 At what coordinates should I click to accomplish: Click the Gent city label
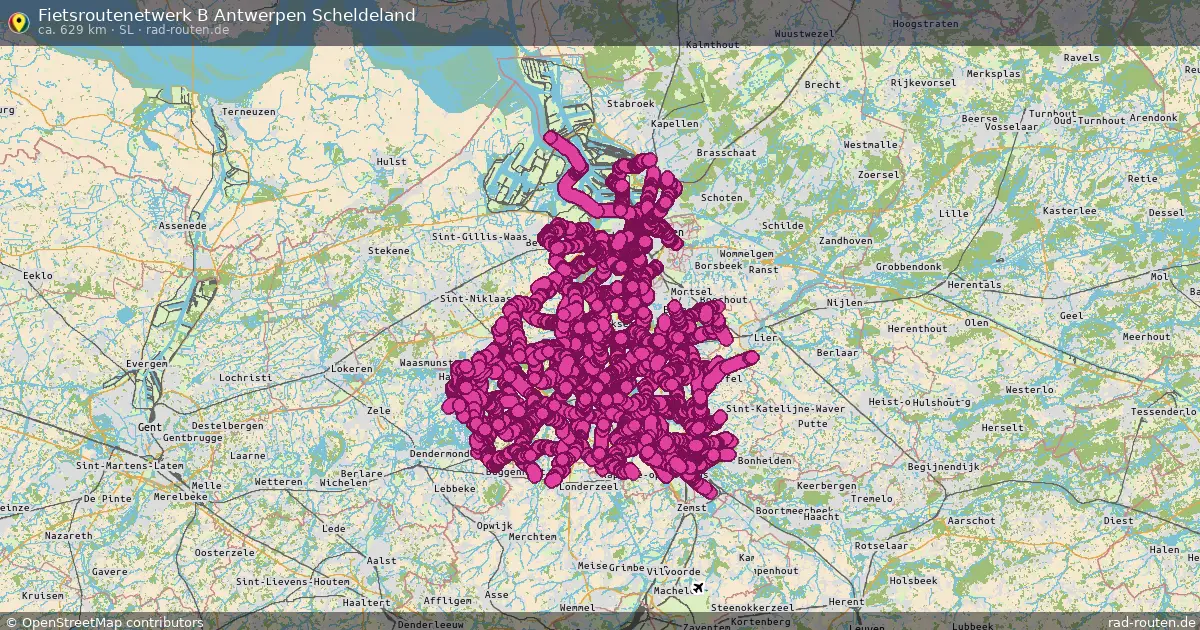pos(149,427)
